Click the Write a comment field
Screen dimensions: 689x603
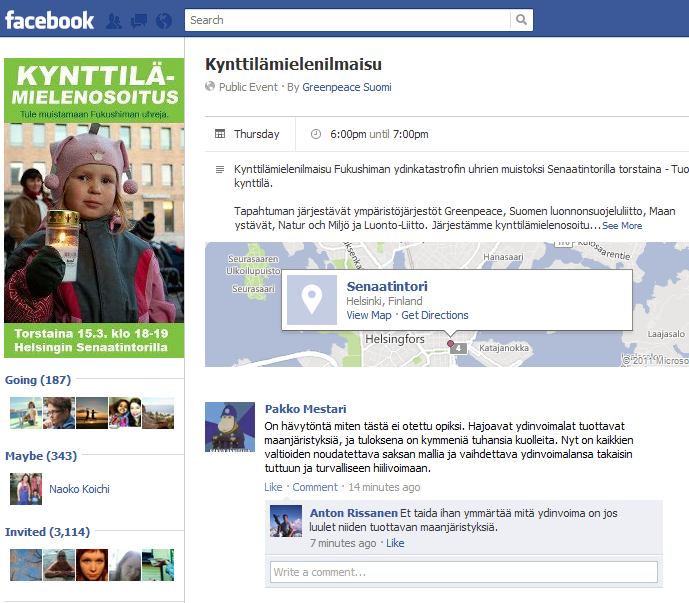coord(464,572)
